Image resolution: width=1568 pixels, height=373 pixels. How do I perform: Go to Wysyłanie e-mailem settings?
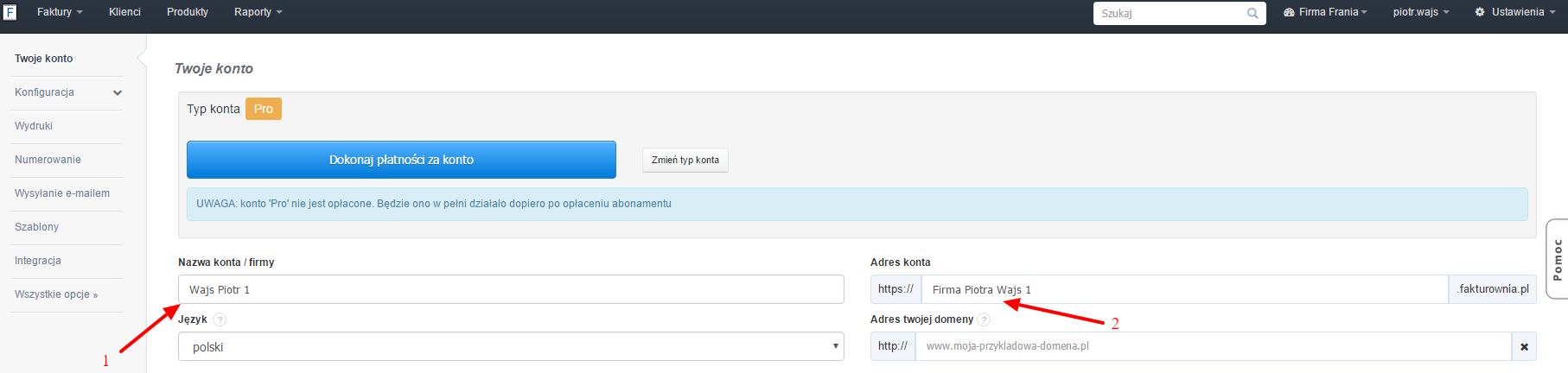[x=62, y=193]
